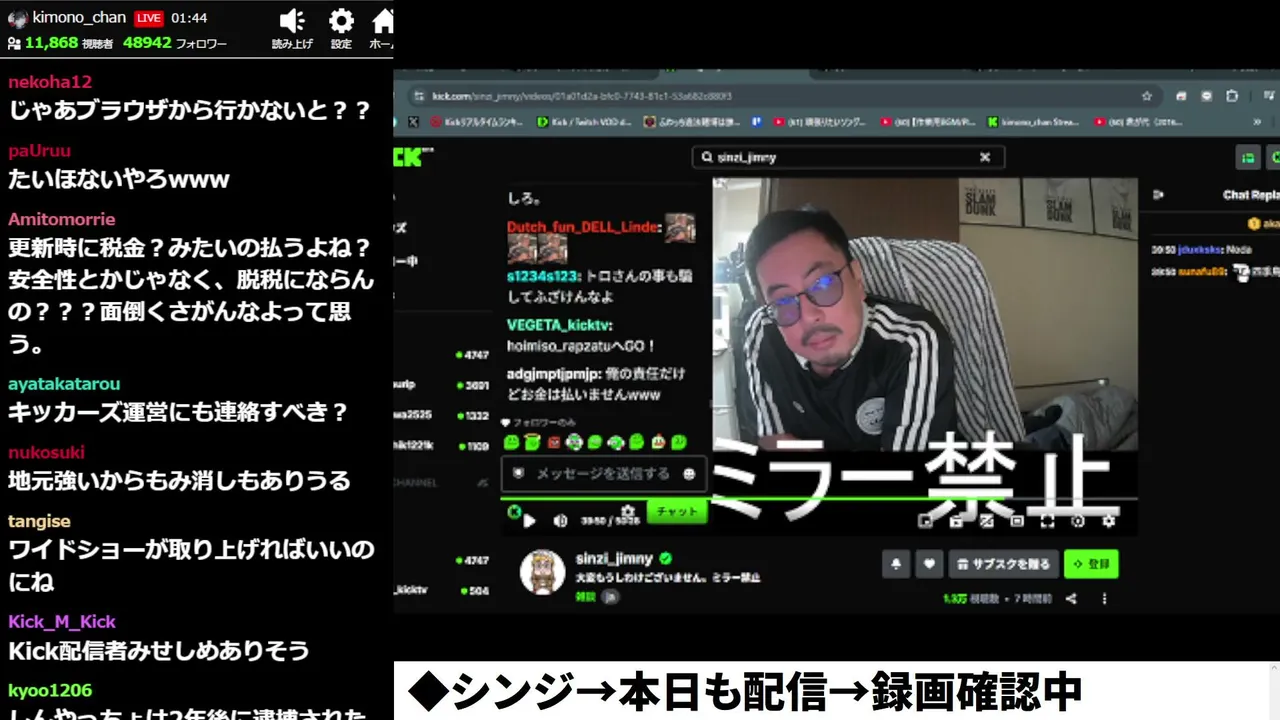Open the Kick / Twitch VOD bookmark
Viewport: 1280px width, 720px height.
(x=584, y=122)
